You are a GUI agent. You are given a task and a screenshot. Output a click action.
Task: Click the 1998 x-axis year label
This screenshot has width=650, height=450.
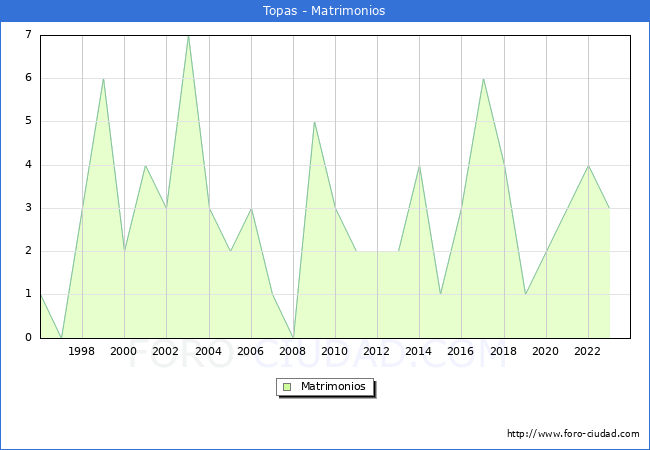81,351
